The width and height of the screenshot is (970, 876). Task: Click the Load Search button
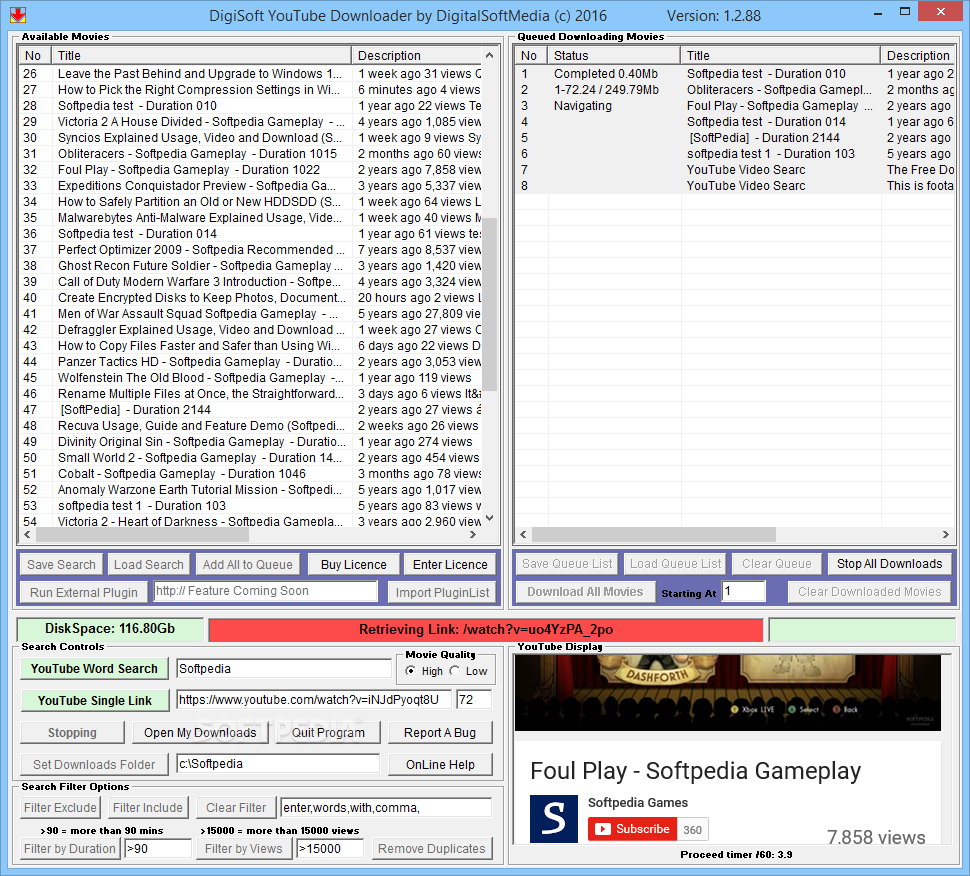pyautogui.click(x=148, y=564)
